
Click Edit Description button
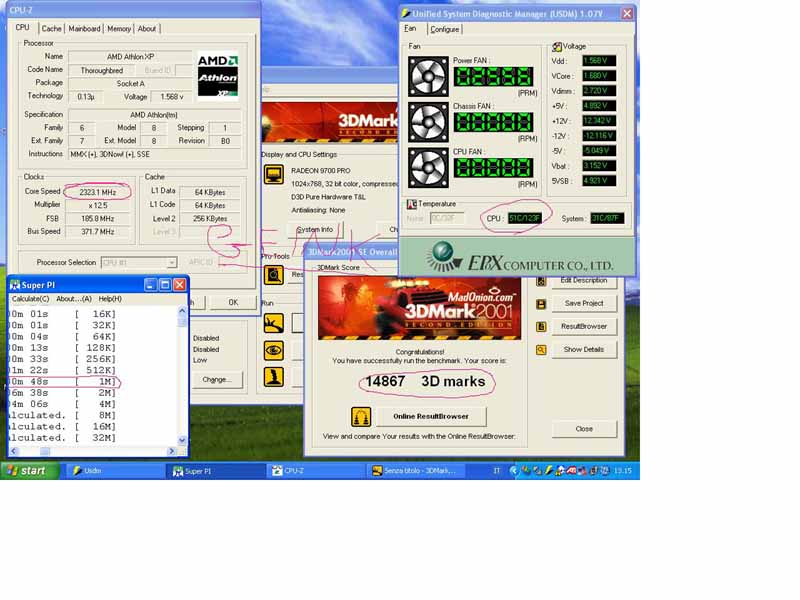(584, 281)
